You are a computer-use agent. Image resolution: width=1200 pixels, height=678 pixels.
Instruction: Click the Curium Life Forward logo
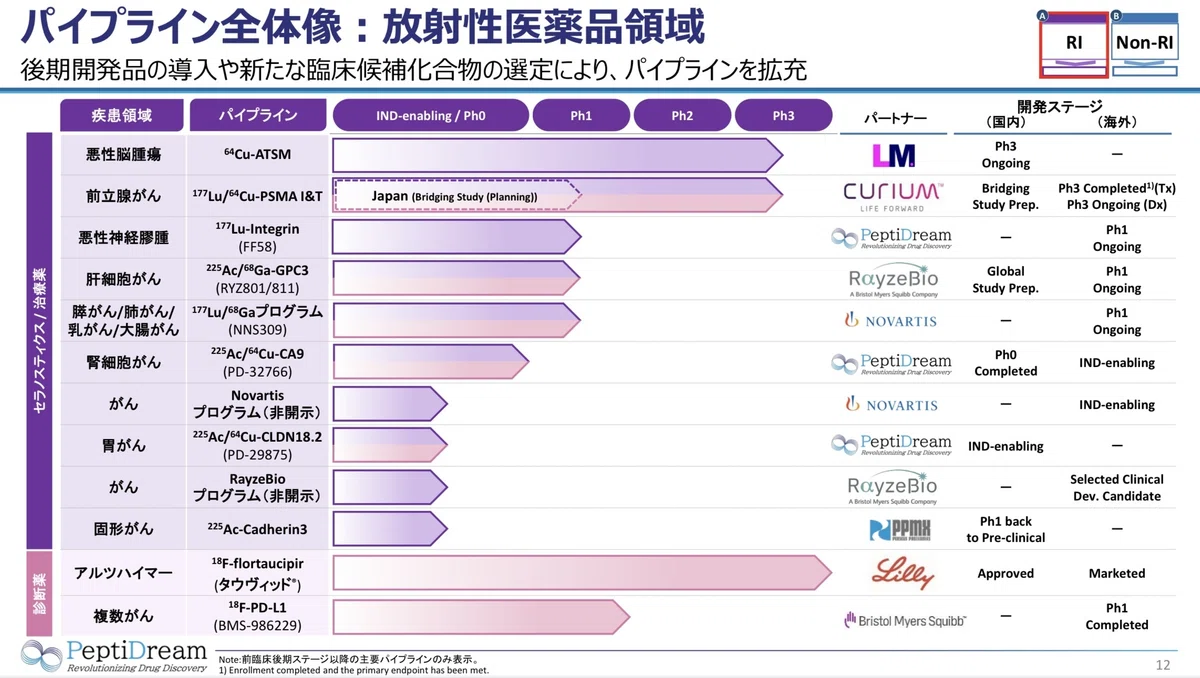[x=892, y=196]
